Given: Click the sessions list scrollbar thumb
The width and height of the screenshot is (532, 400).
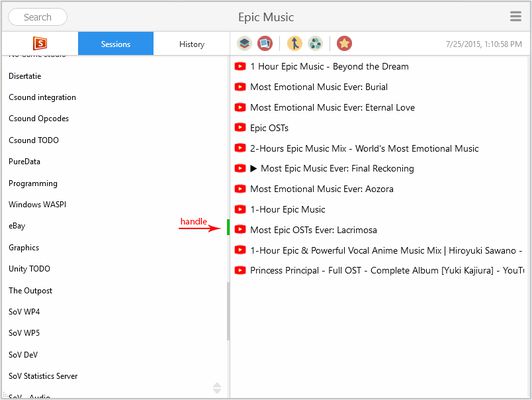Looking at the screenshot, I should (x=228, y=310).
